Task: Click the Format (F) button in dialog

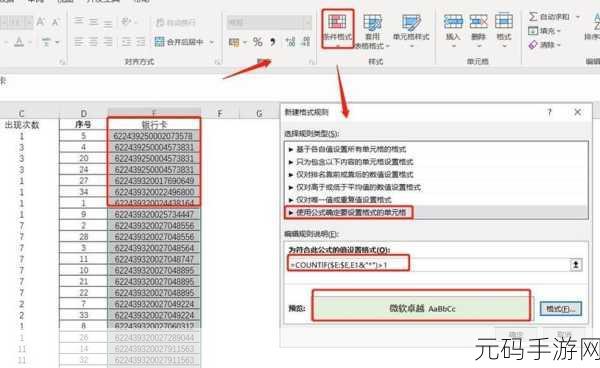Action: pyautogui.click(x=561, y=309)
